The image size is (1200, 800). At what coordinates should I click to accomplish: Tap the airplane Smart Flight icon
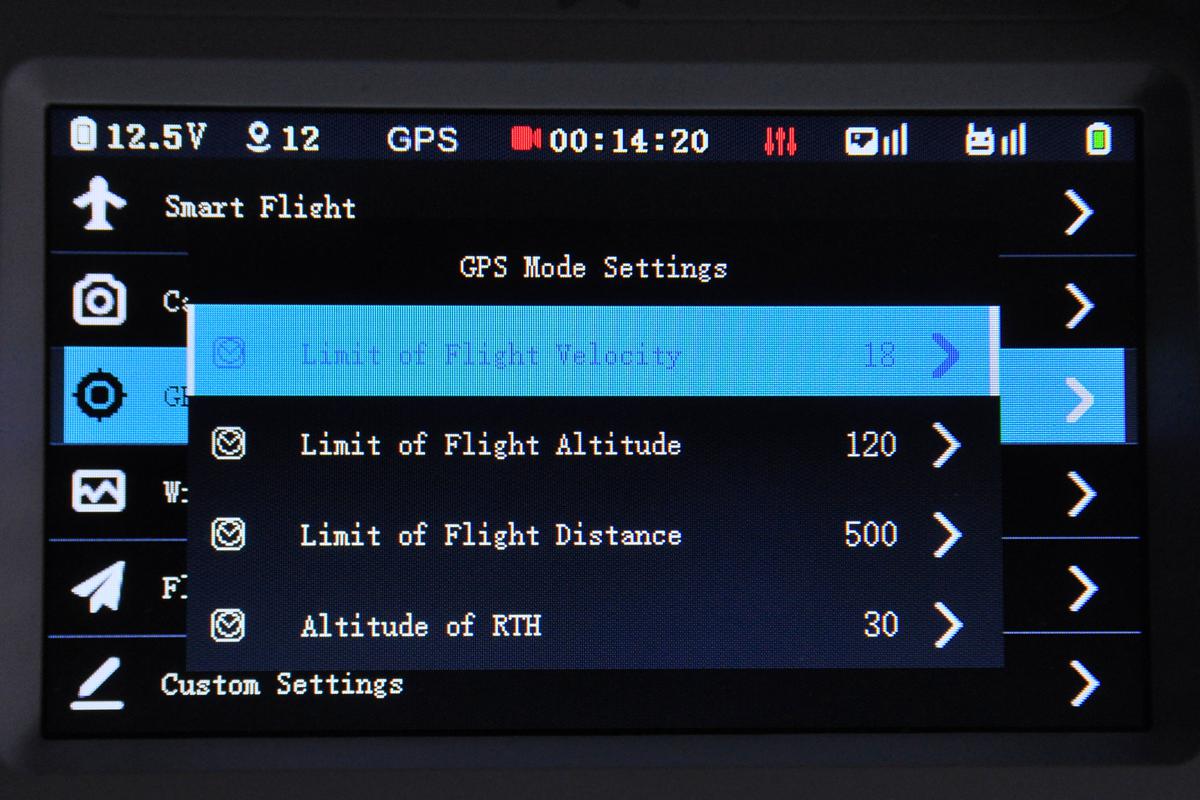(99, 205)
